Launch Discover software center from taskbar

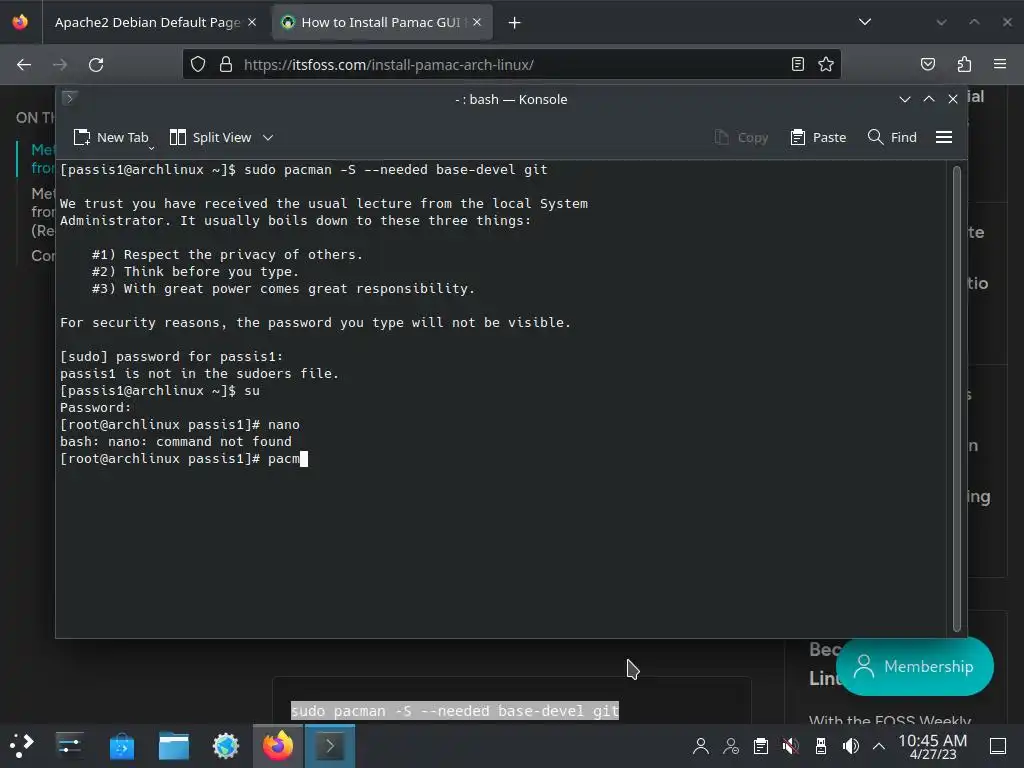point(121,746)
